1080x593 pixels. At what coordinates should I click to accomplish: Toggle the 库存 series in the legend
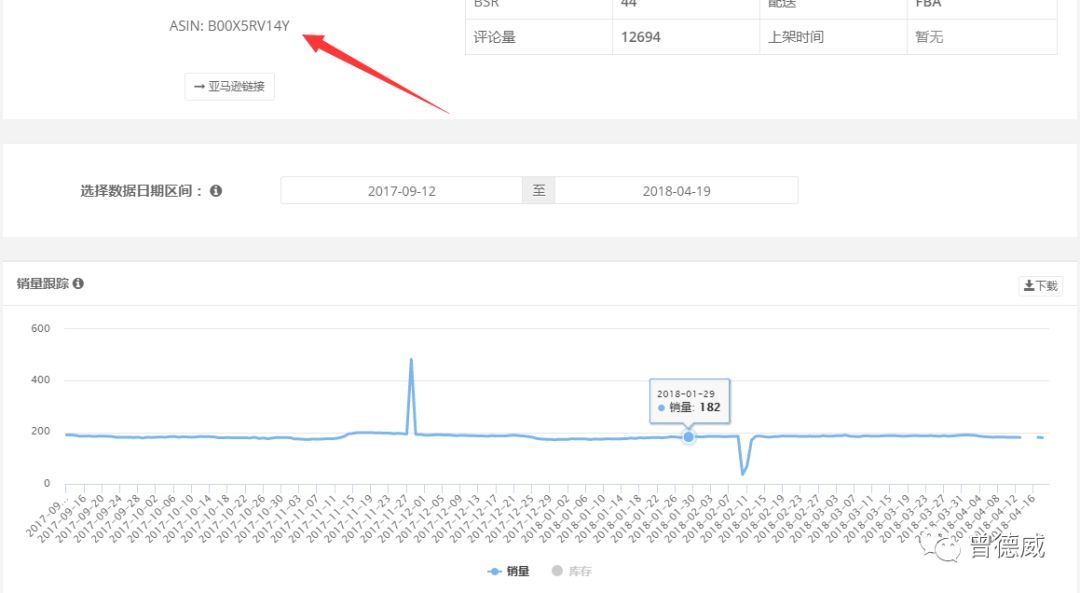572,571
